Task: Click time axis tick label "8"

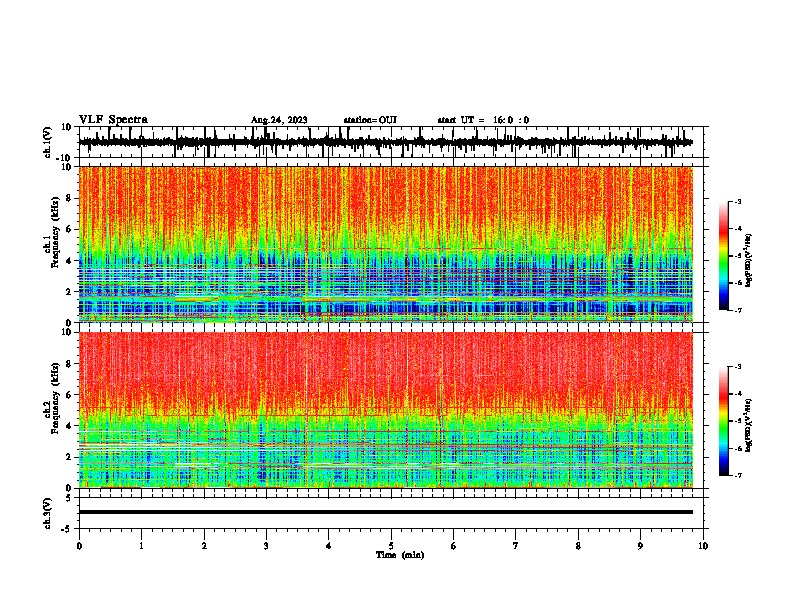Action: 578,546
